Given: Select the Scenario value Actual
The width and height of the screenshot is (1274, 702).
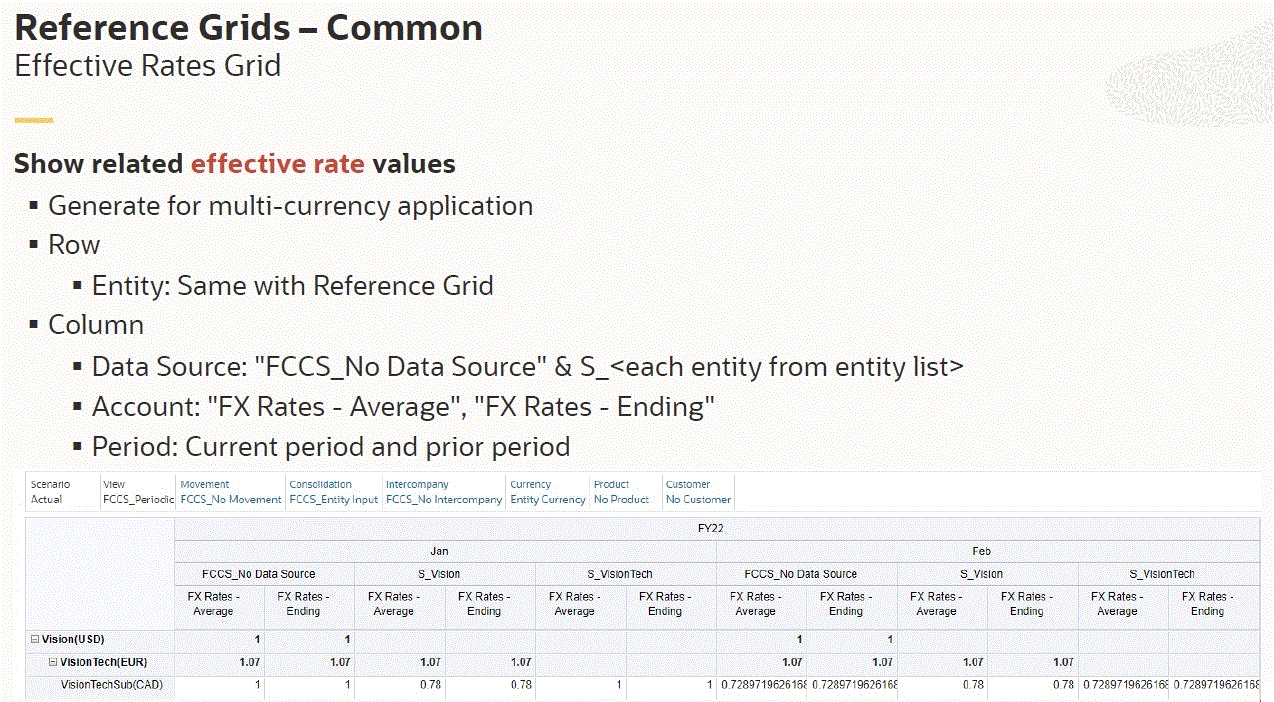Looking at the screenshot, I should point(46,499).
